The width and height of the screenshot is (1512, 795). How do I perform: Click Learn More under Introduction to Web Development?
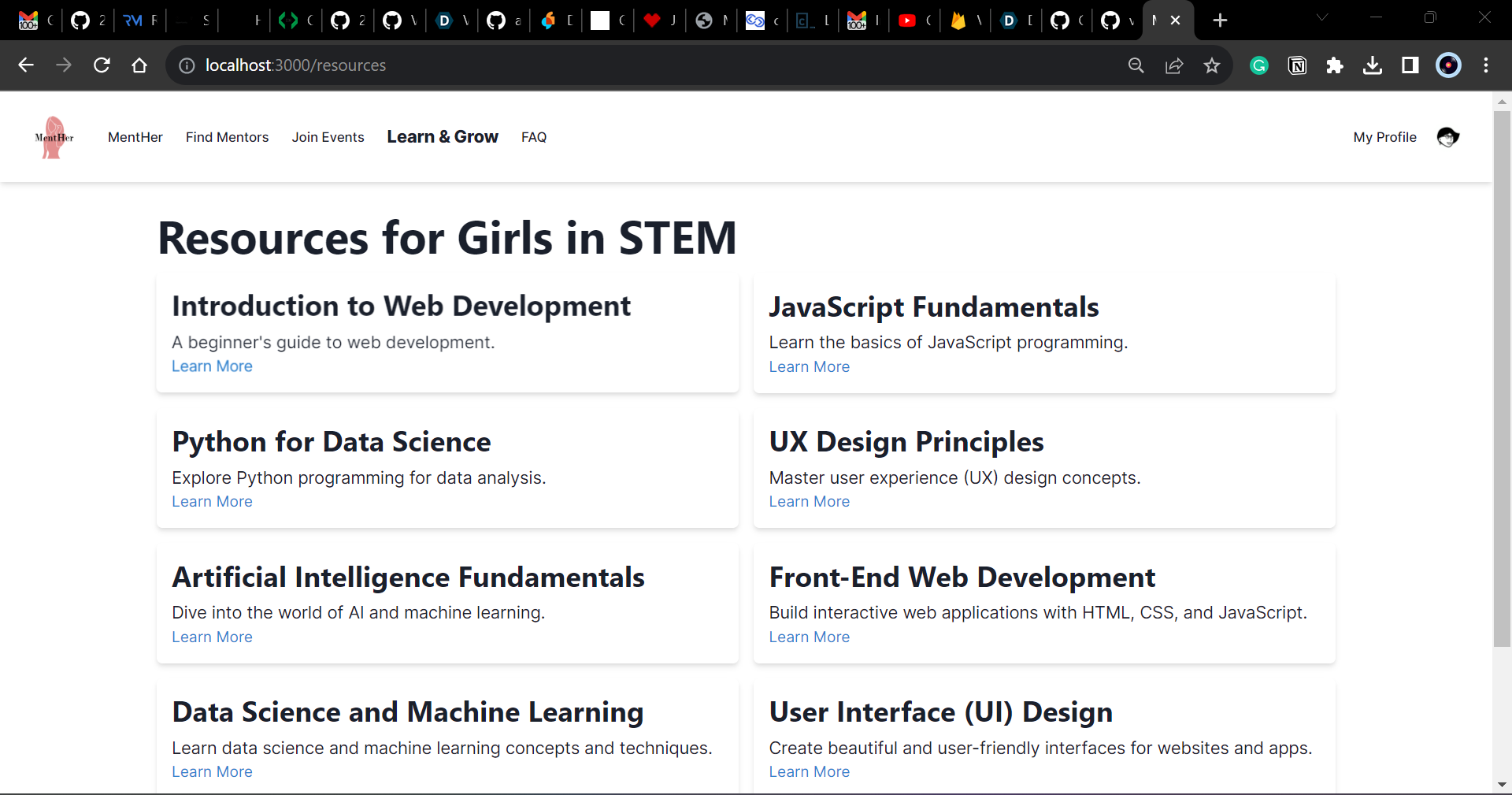point(213,366)
